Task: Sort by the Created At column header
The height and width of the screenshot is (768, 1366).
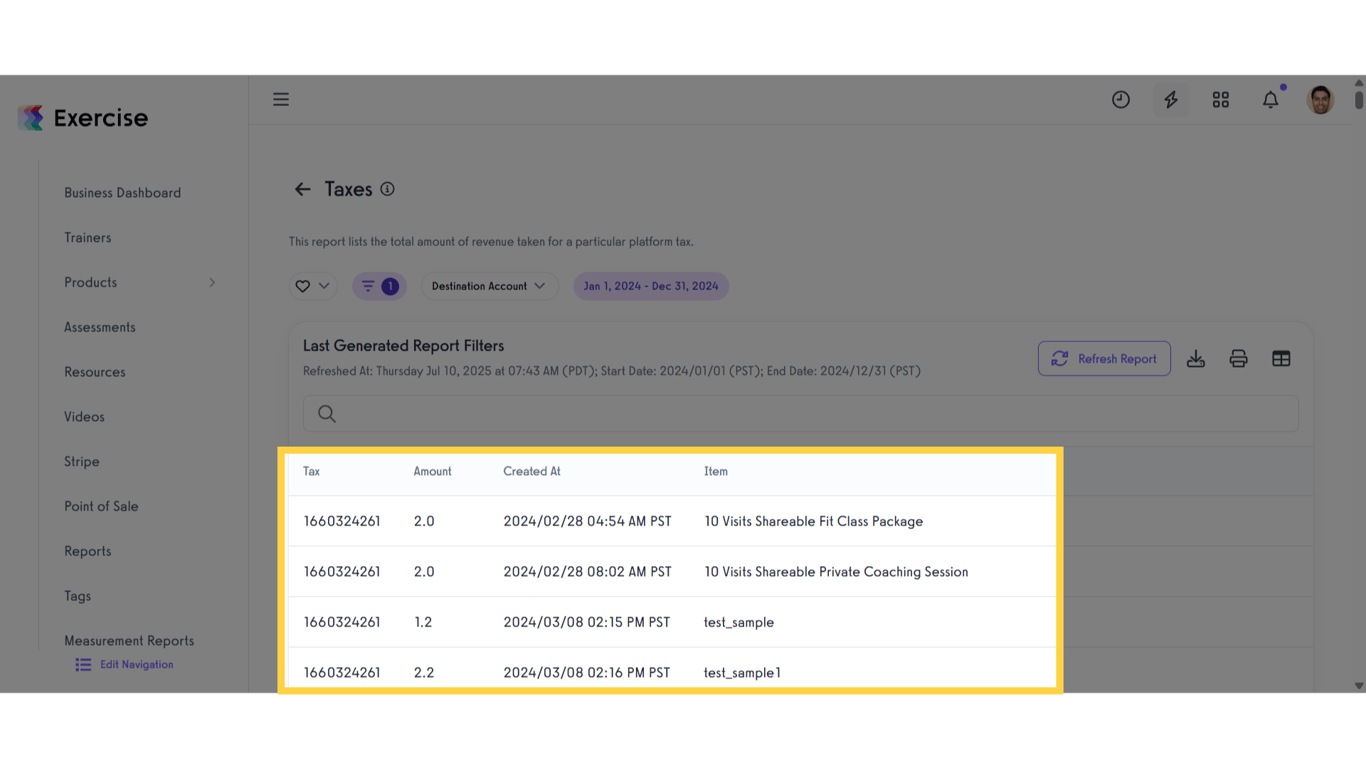Action: (x=532, y=472)
